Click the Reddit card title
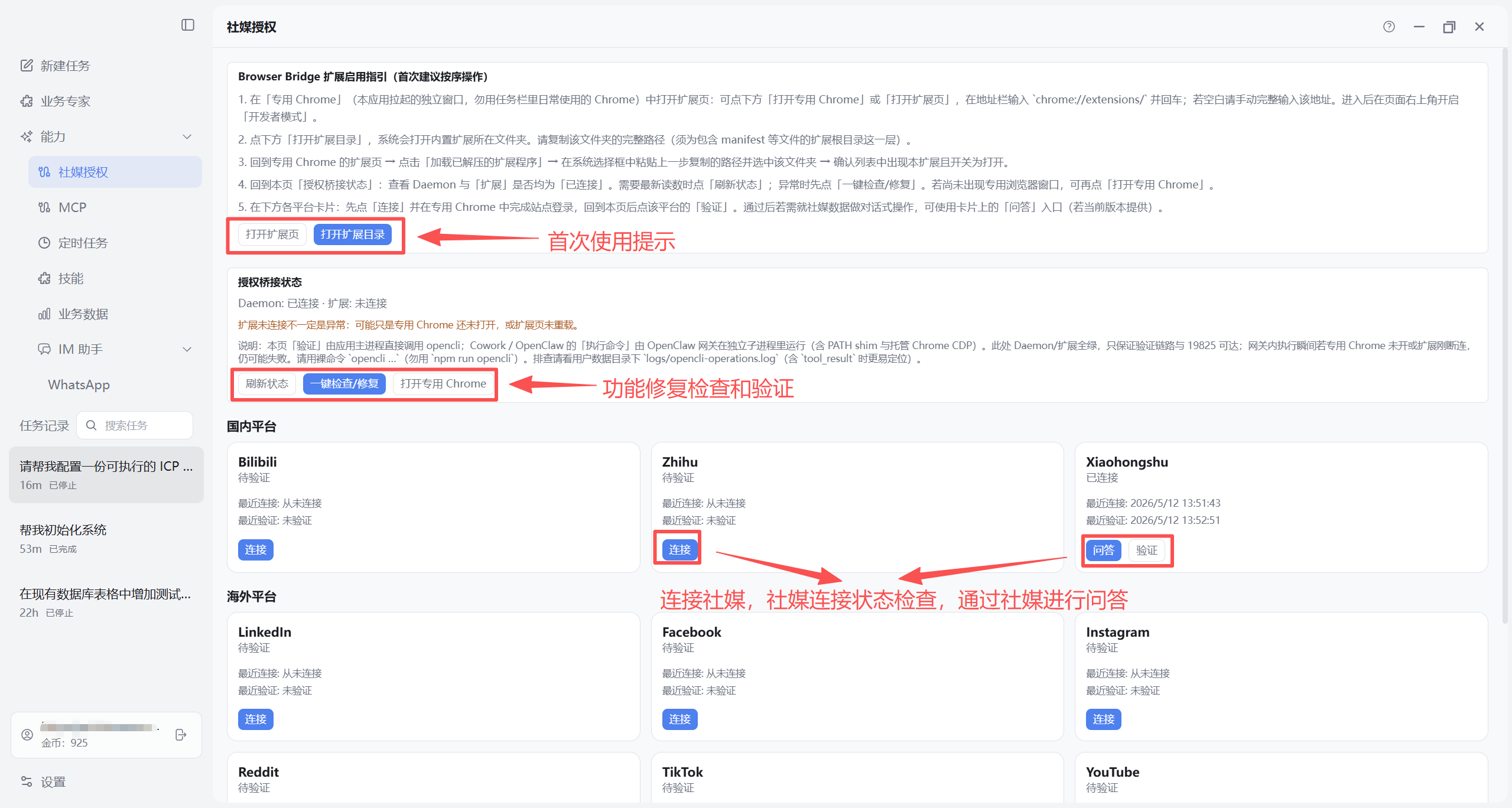 [259, 772]
